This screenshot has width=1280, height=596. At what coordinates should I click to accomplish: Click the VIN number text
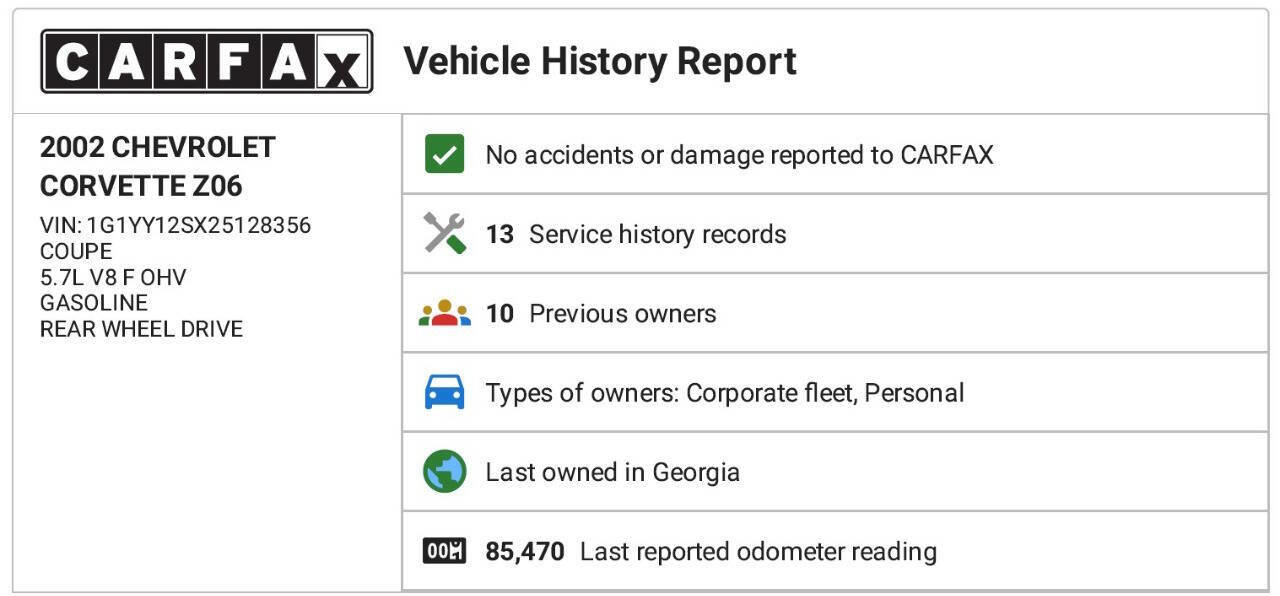click(x=175, y=225)
